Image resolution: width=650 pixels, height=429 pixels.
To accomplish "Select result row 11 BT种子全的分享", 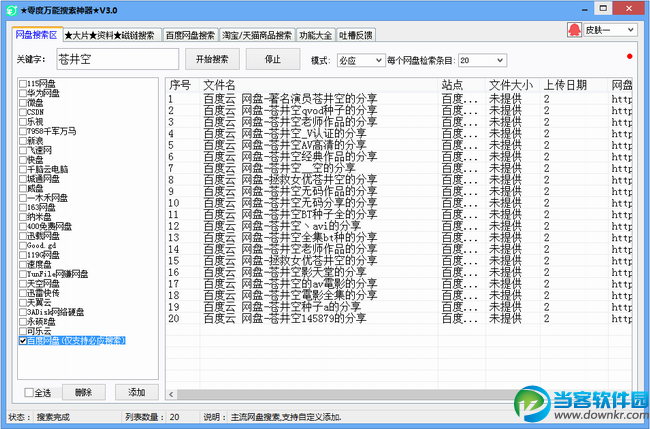I will (x=399, y=215).
